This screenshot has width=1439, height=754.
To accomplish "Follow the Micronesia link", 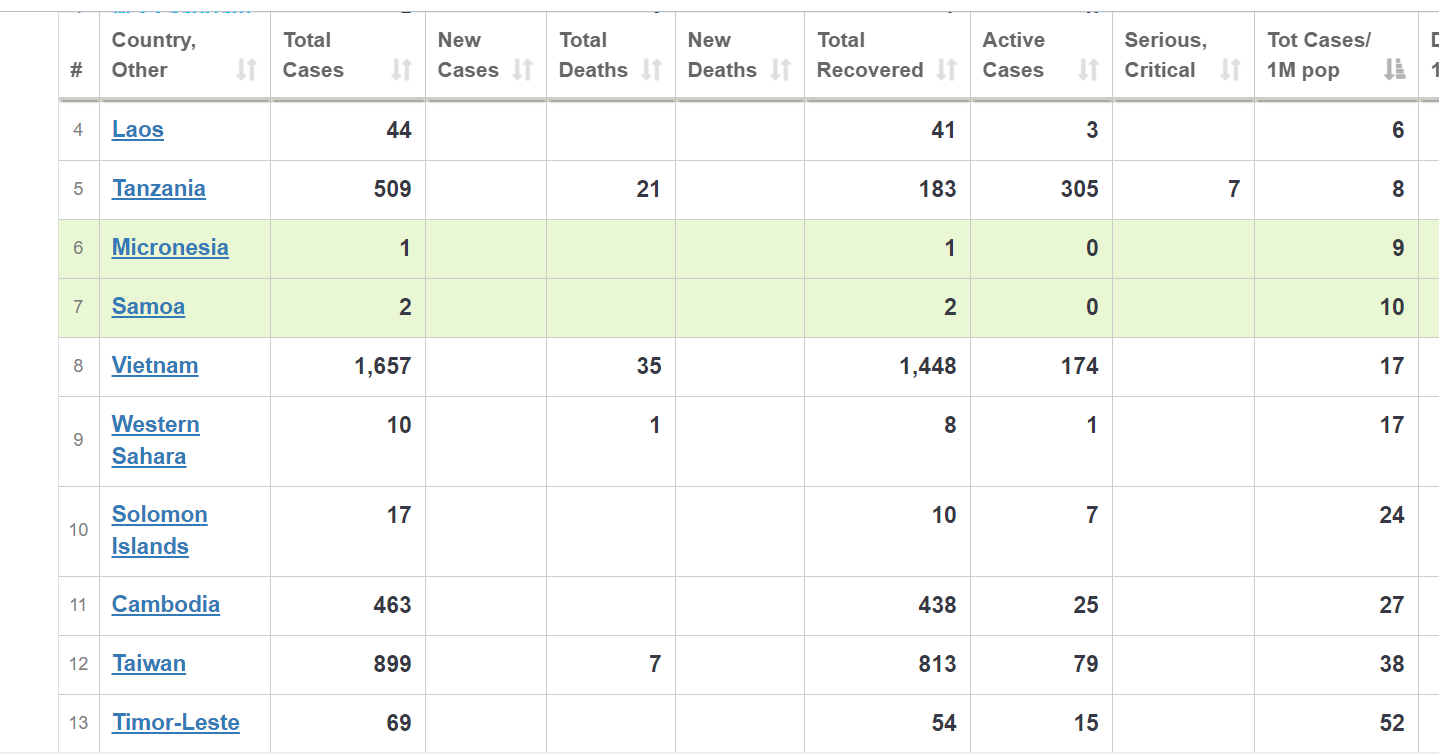I will 170,248.
